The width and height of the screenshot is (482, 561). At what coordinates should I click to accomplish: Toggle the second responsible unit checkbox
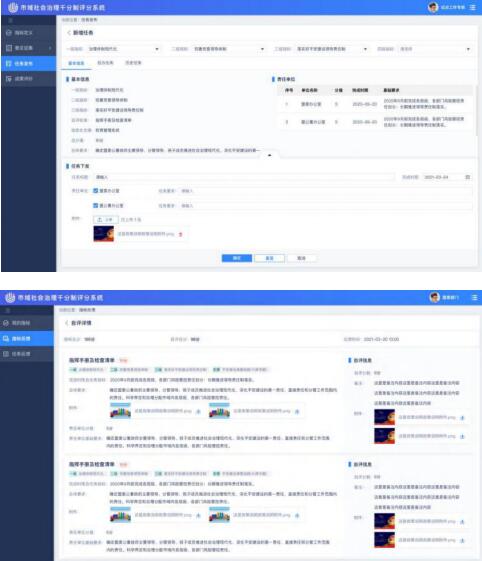(96, 205)
